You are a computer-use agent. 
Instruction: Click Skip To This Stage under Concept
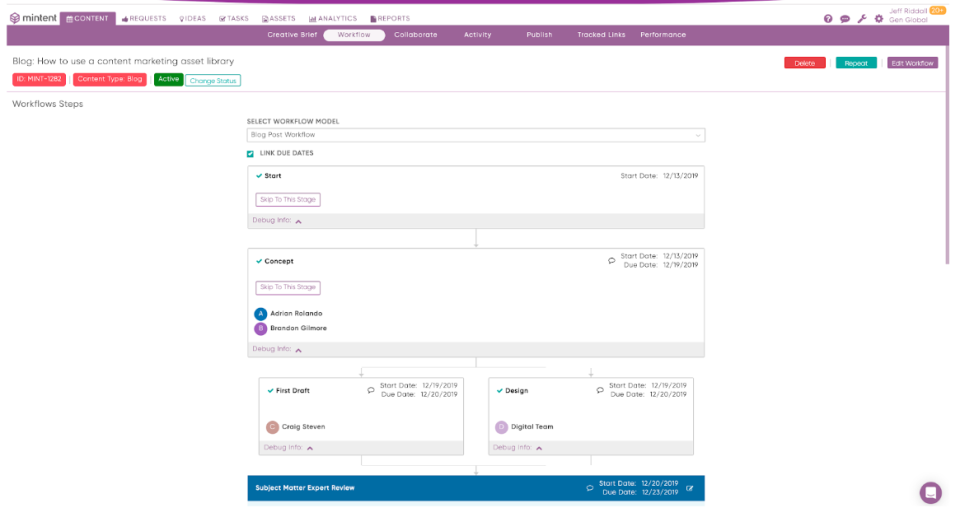pyautogui.click(x=288, y=287)
